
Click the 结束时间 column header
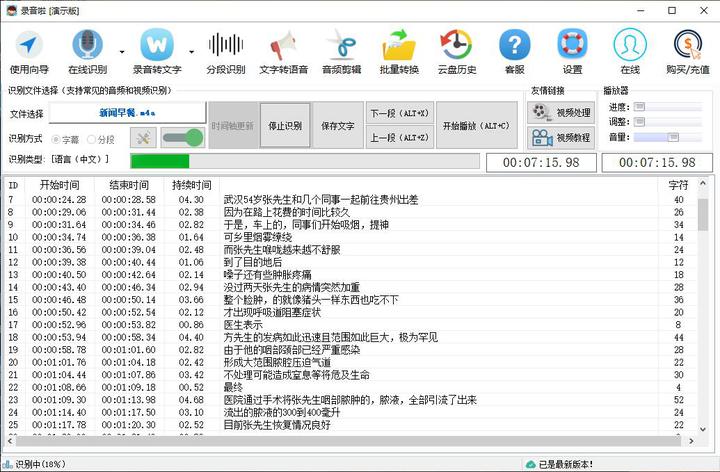point(129,185)
